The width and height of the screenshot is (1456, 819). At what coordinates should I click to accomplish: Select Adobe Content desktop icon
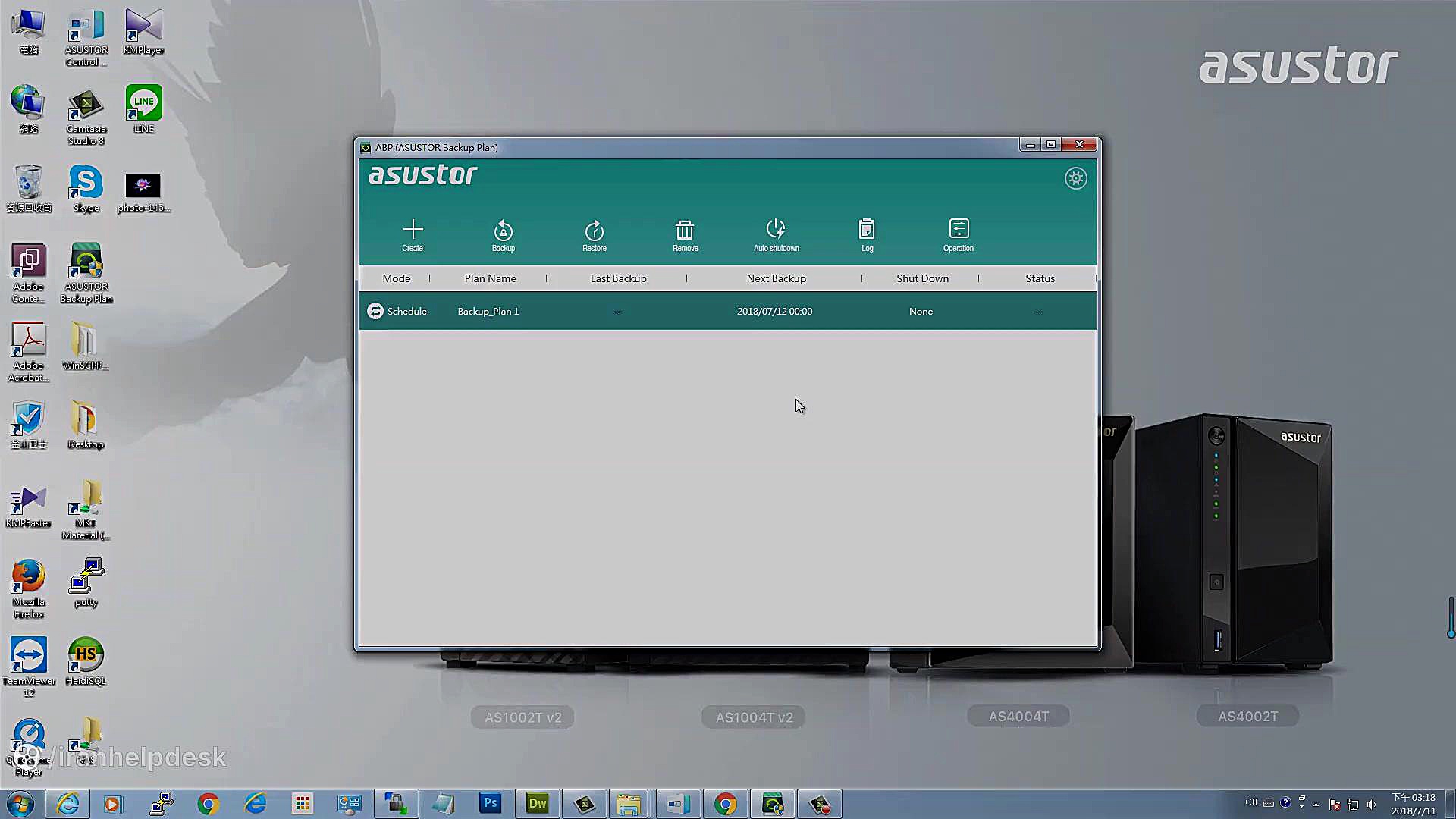28,273
